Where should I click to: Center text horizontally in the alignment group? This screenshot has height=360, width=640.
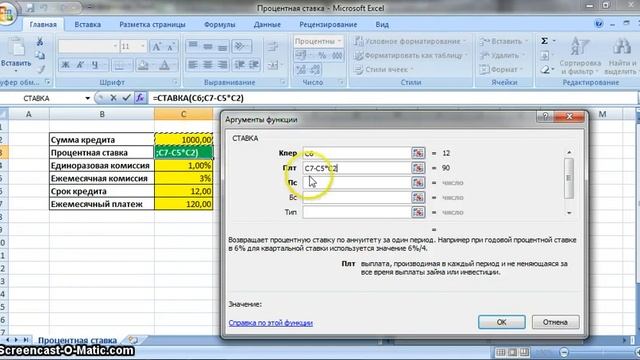[208, 65]
